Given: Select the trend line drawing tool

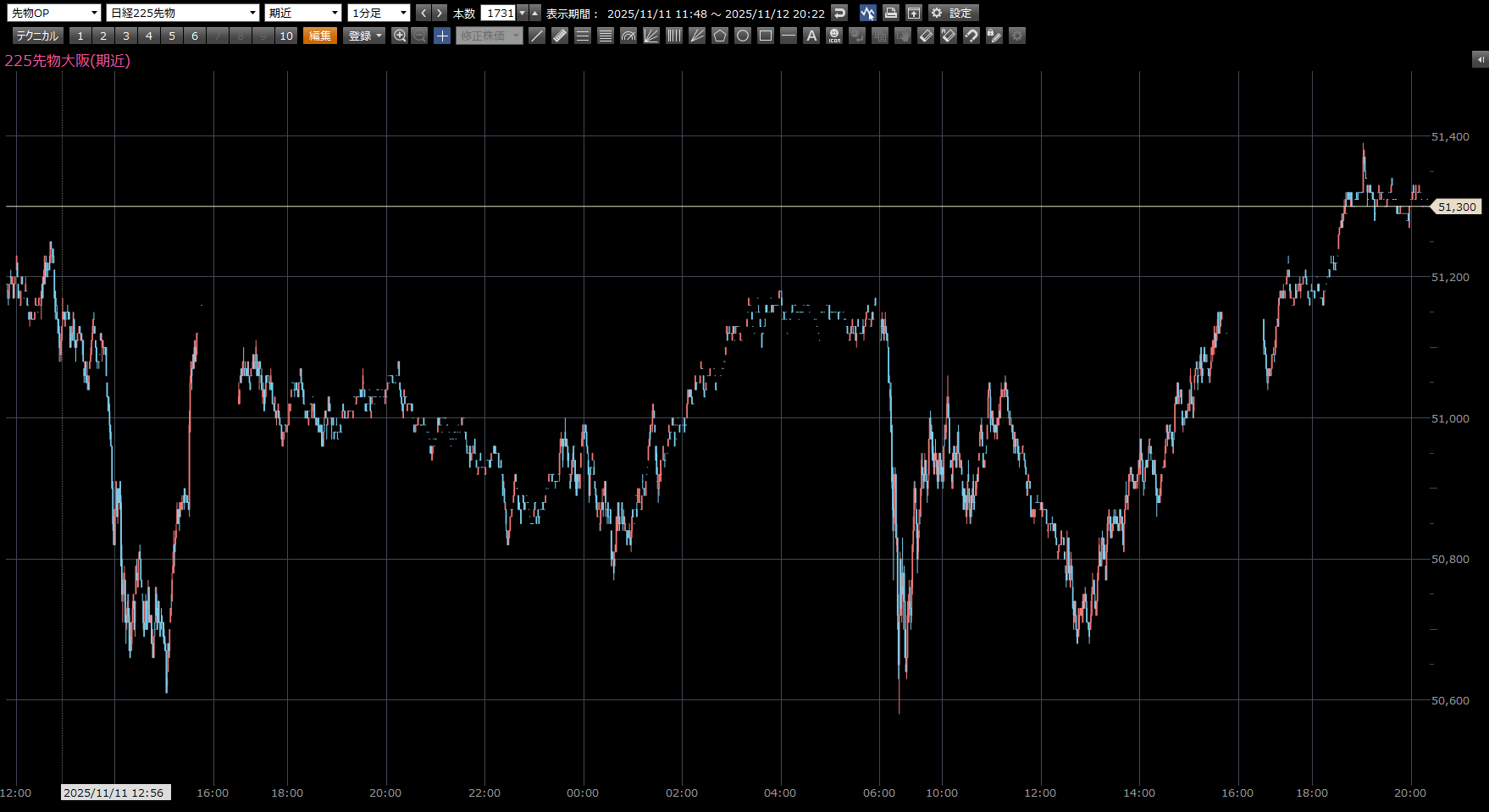Looking at the screenshot, I should (x=537, y=36).
